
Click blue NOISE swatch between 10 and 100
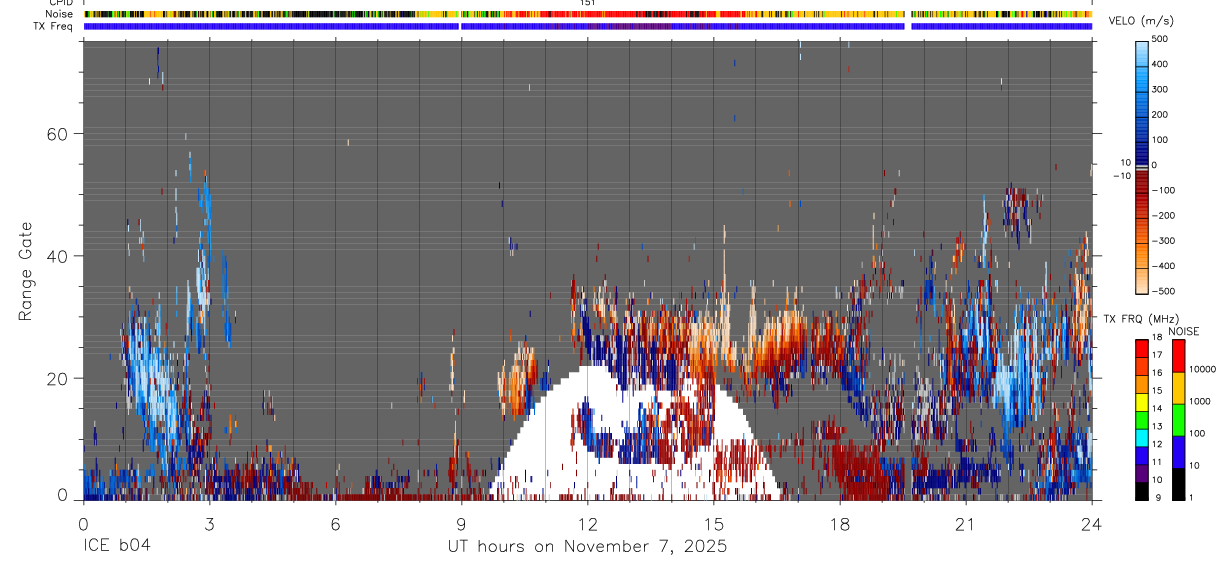(1178, 451)
